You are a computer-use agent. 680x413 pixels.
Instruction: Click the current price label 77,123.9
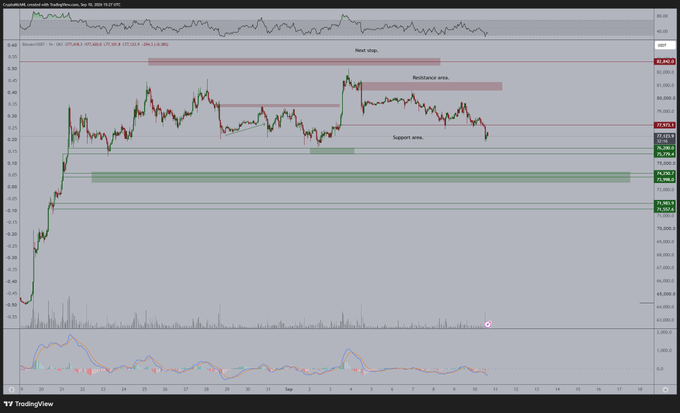coord(665,136)
